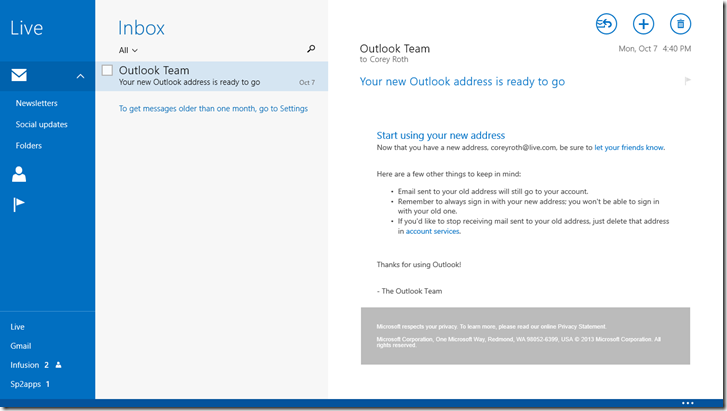Screen dimensions: 727x411
Task: Switch to the Infusion account
Action: tap(25, 365)
